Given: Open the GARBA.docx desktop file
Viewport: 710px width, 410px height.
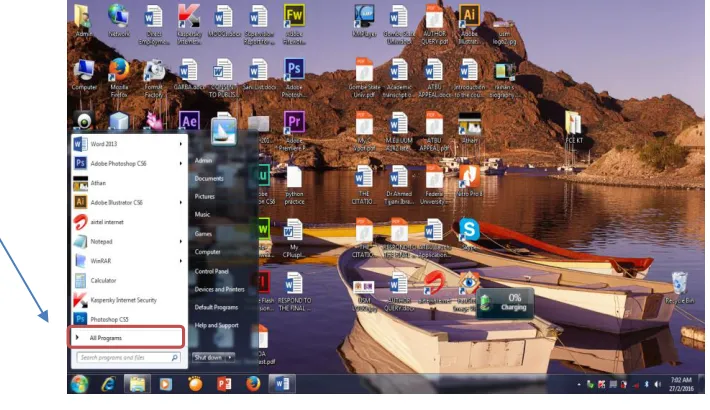Looking at the screenshot, I should [x=189, y=74].
